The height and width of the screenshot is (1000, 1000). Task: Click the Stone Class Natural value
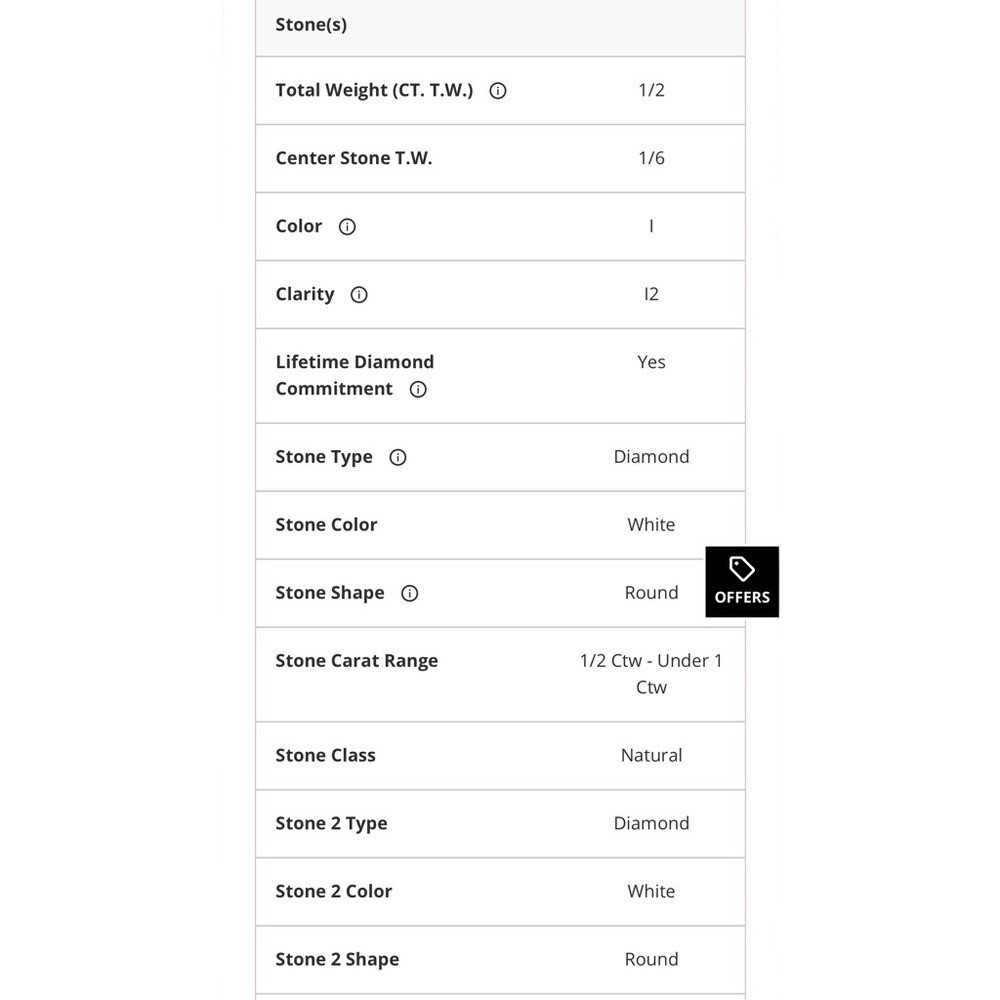tap(651, 755)
